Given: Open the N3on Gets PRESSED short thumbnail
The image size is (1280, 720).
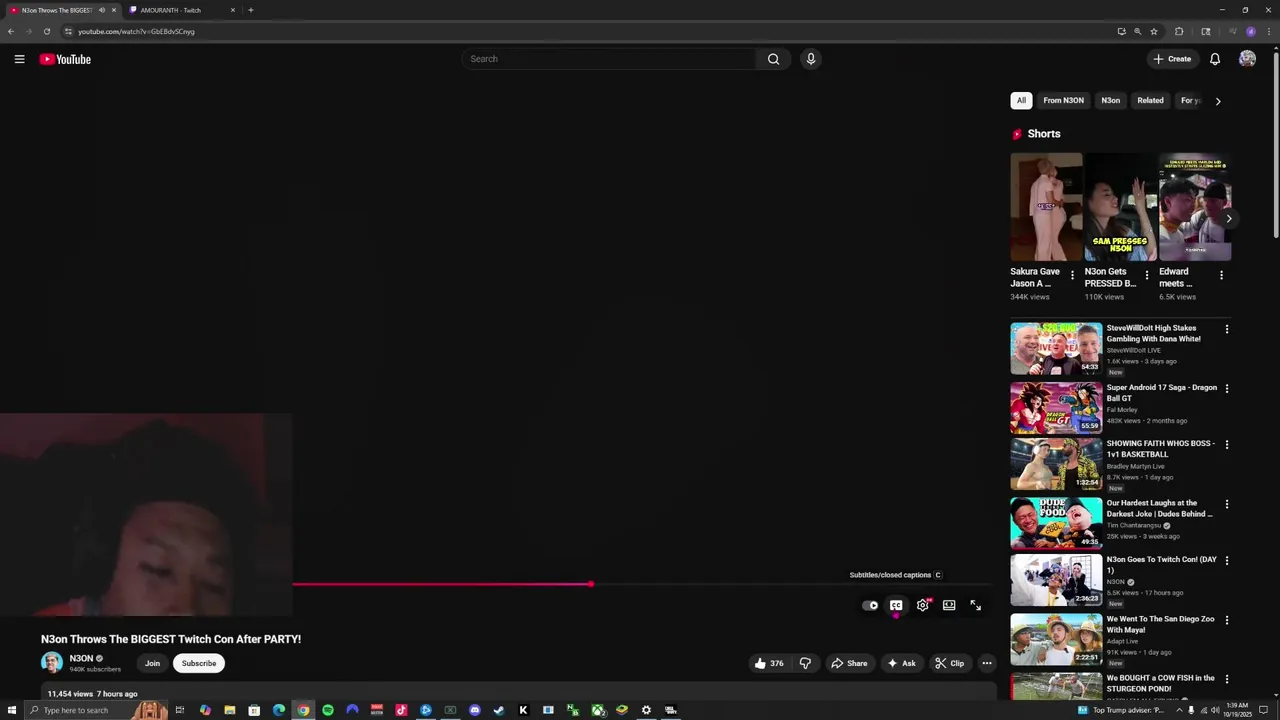Looking at the screenshot, I should coord(1120,207).
